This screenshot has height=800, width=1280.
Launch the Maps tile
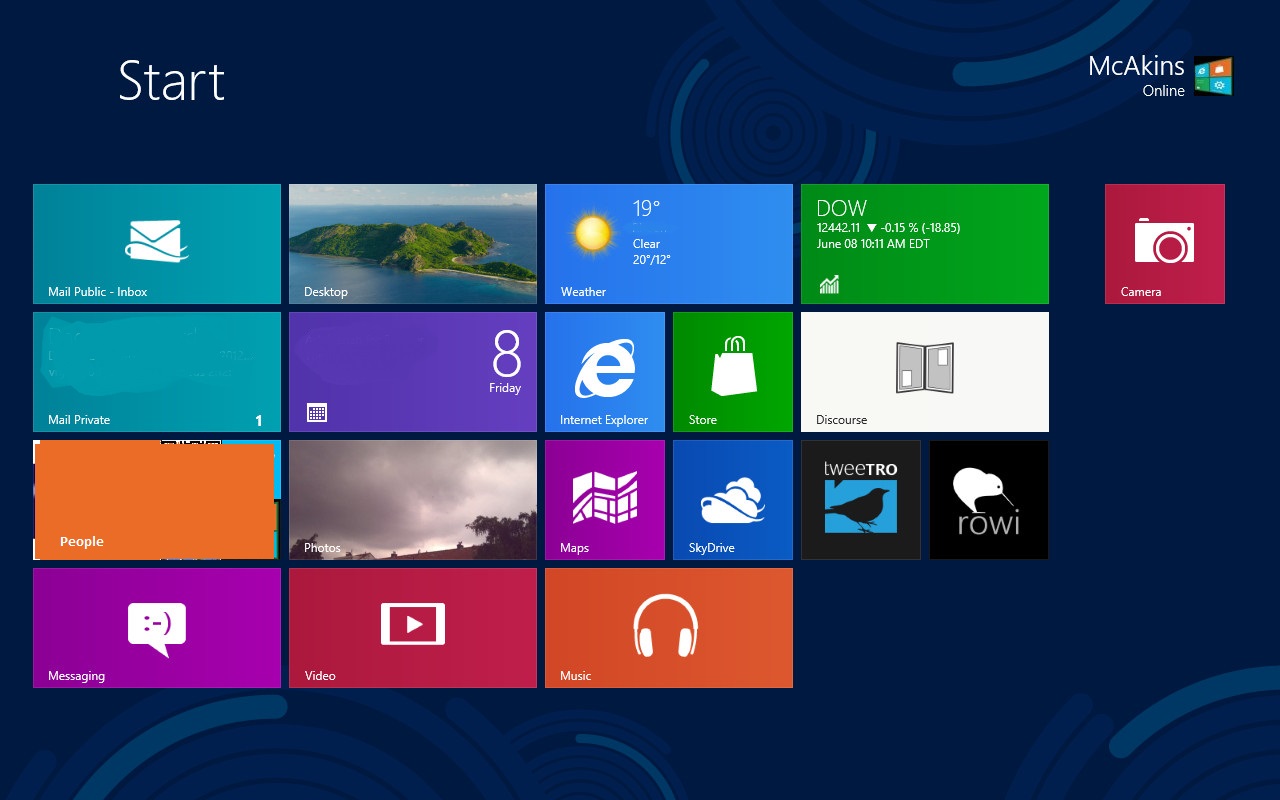coord(604,499)
